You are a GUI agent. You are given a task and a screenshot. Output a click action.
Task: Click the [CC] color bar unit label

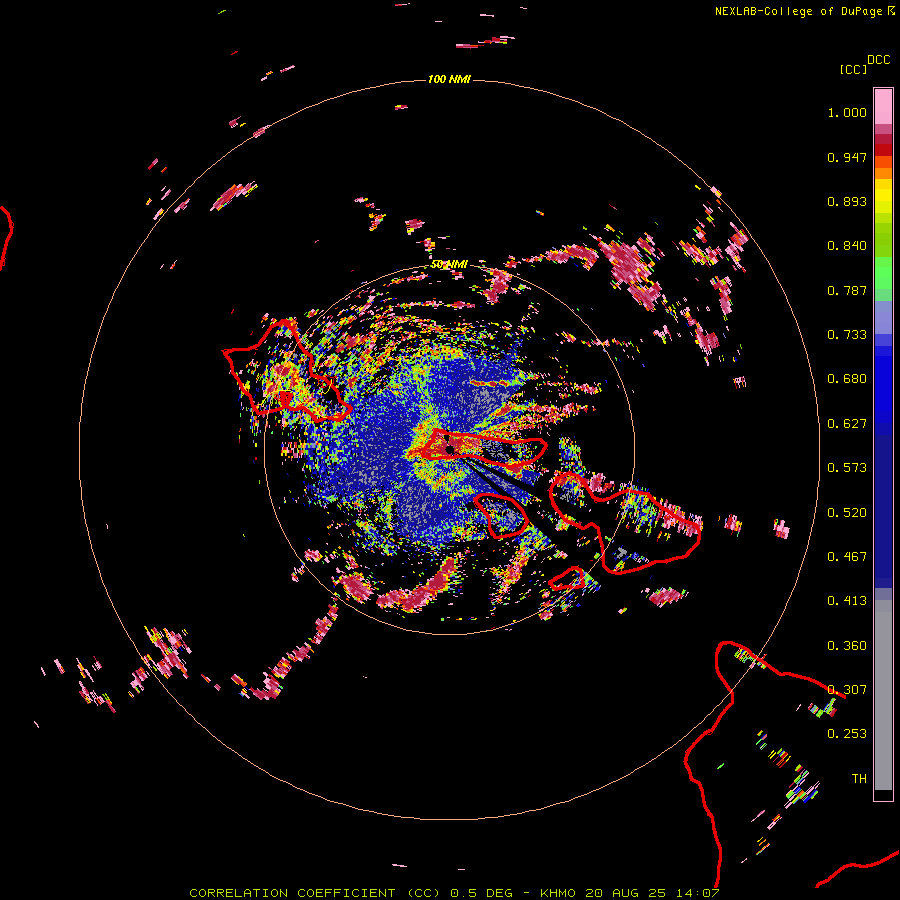tap(853, 69)
